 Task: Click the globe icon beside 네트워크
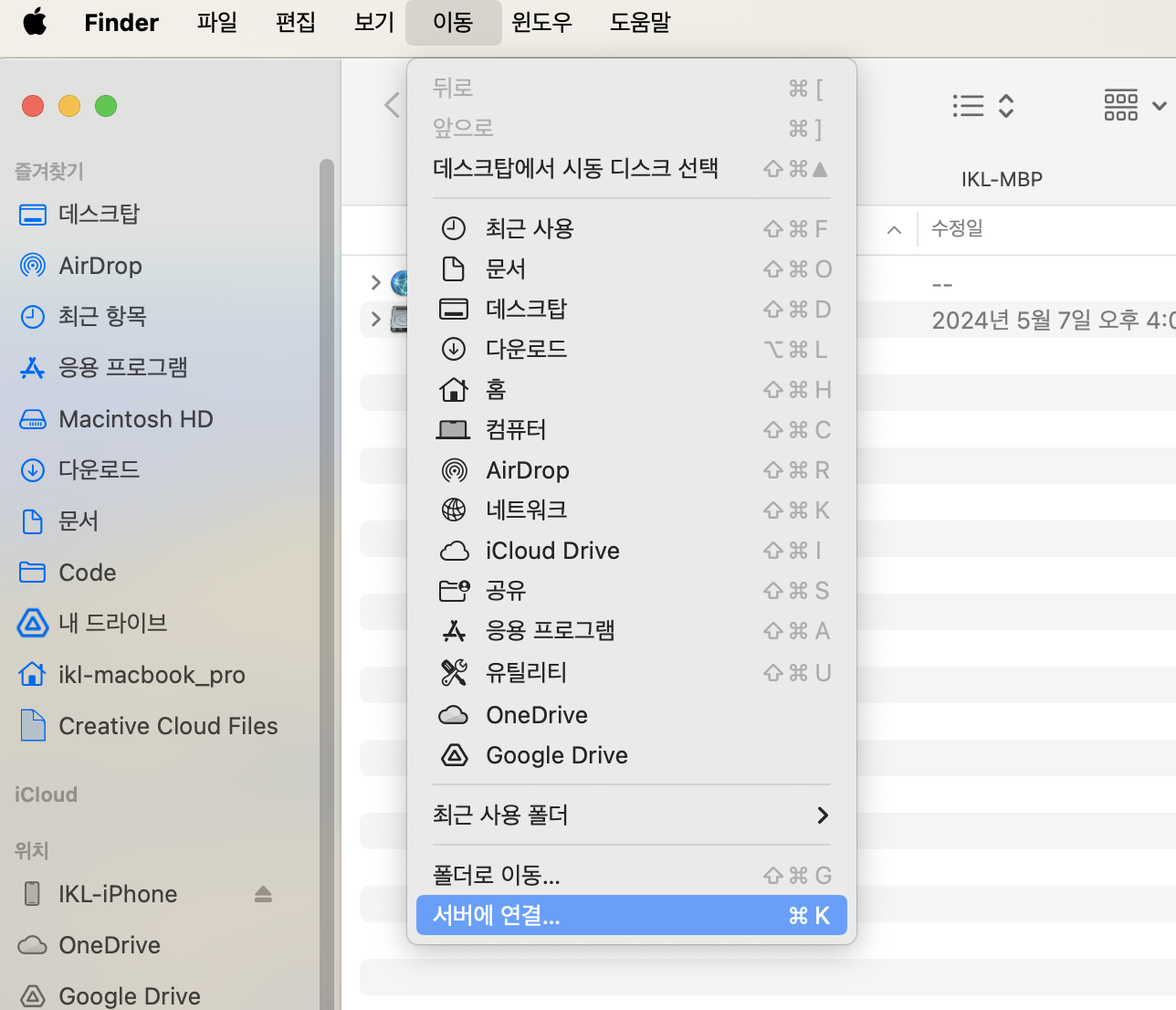tap(454, 510)
